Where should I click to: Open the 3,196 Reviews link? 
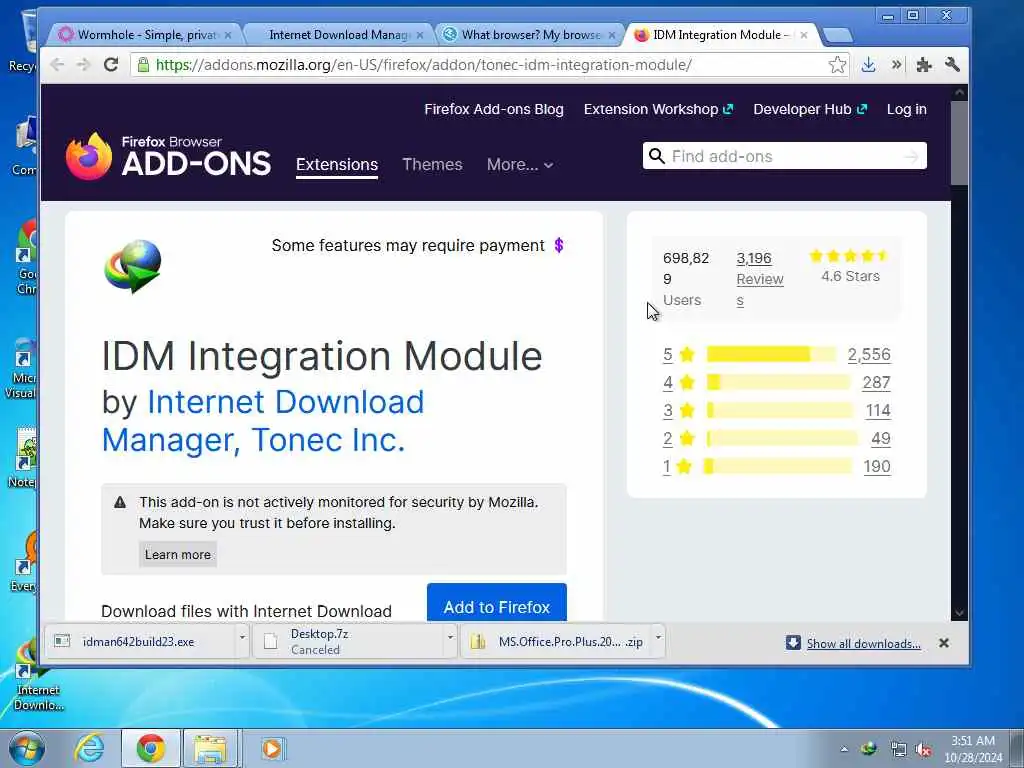(x=760, y=279)
